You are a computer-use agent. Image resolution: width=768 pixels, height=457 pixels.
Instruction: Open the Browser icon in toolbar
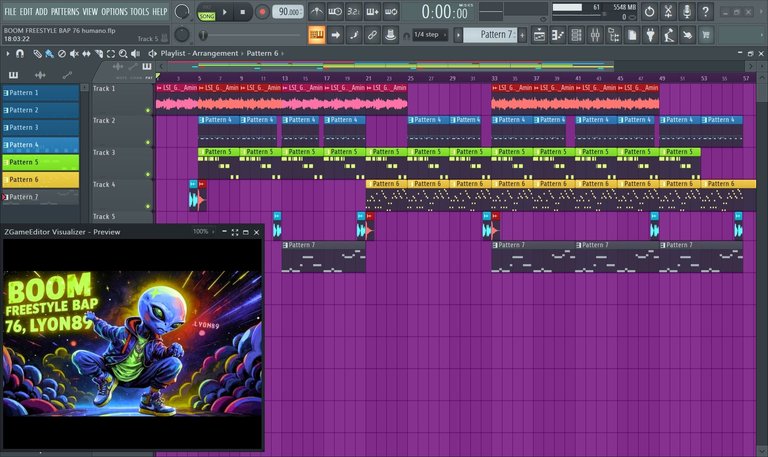click(x=613, y=35)
